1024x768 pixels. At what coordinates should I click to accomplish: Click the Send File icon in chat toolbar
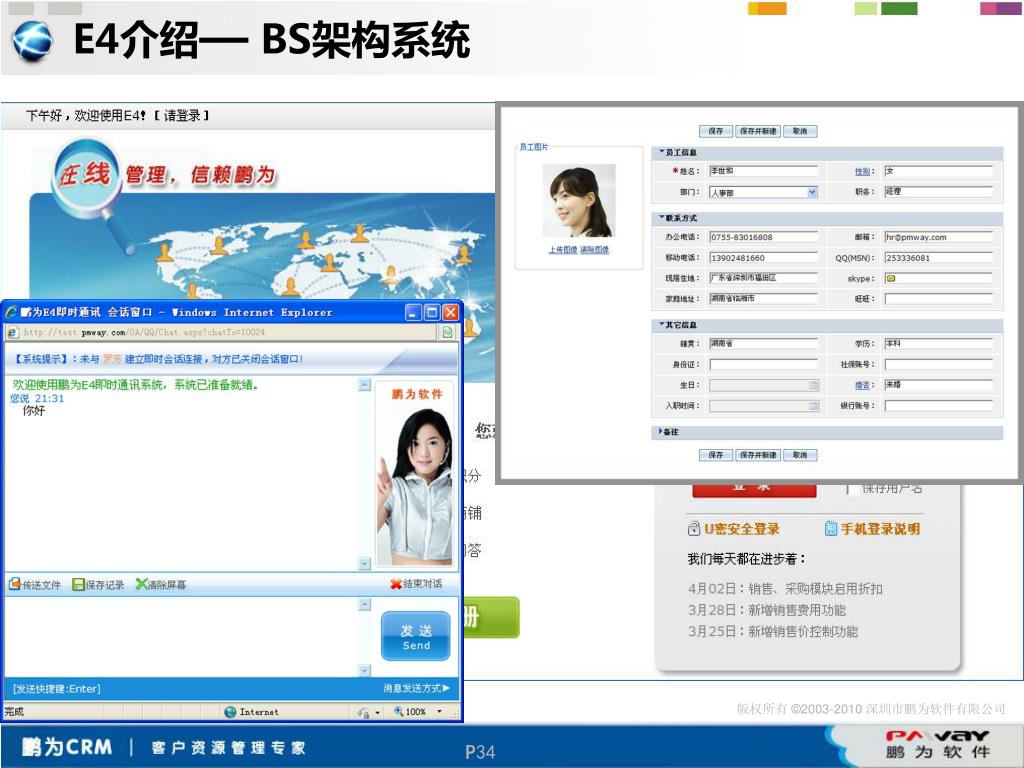[x=14, y=584]
